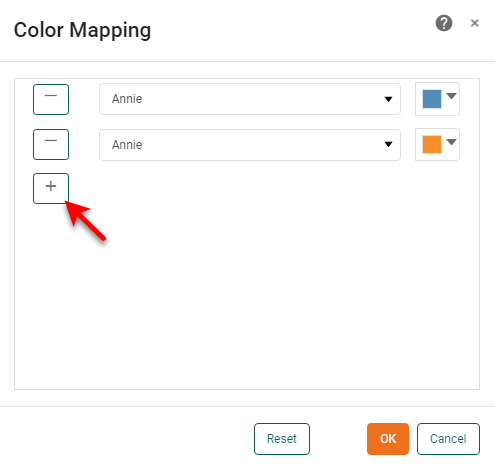Viewport: 495px width, 470px height.
Task: Close the Color Mapping dialog
Action: pos(474,23)
